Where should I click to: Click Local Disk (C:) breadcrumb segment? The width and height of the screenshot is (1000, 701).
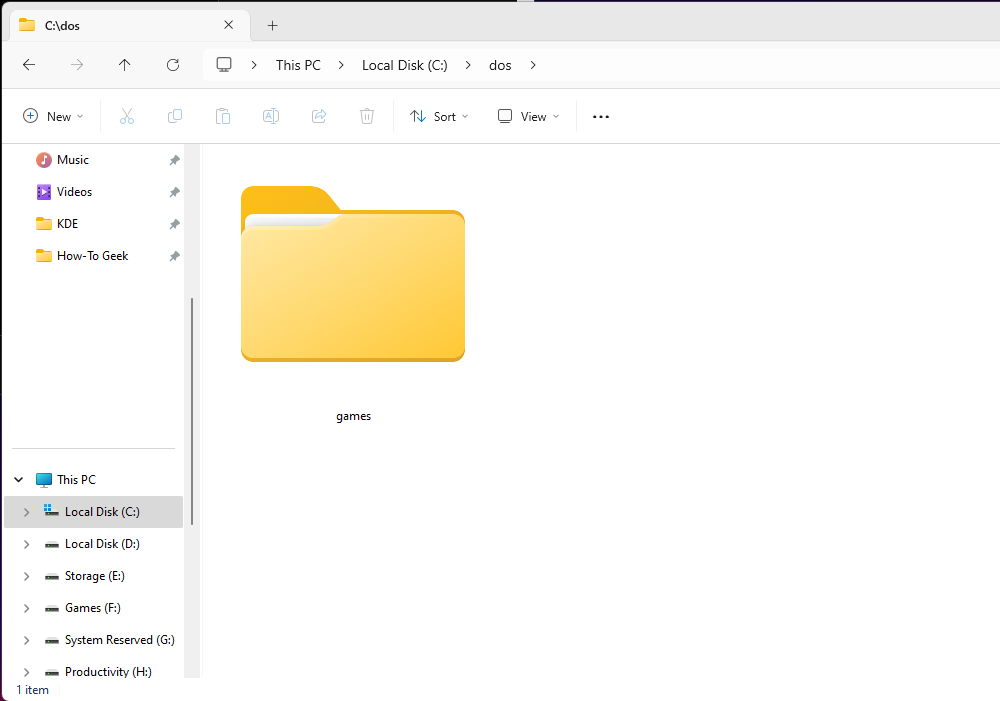(x=404, y=65)
